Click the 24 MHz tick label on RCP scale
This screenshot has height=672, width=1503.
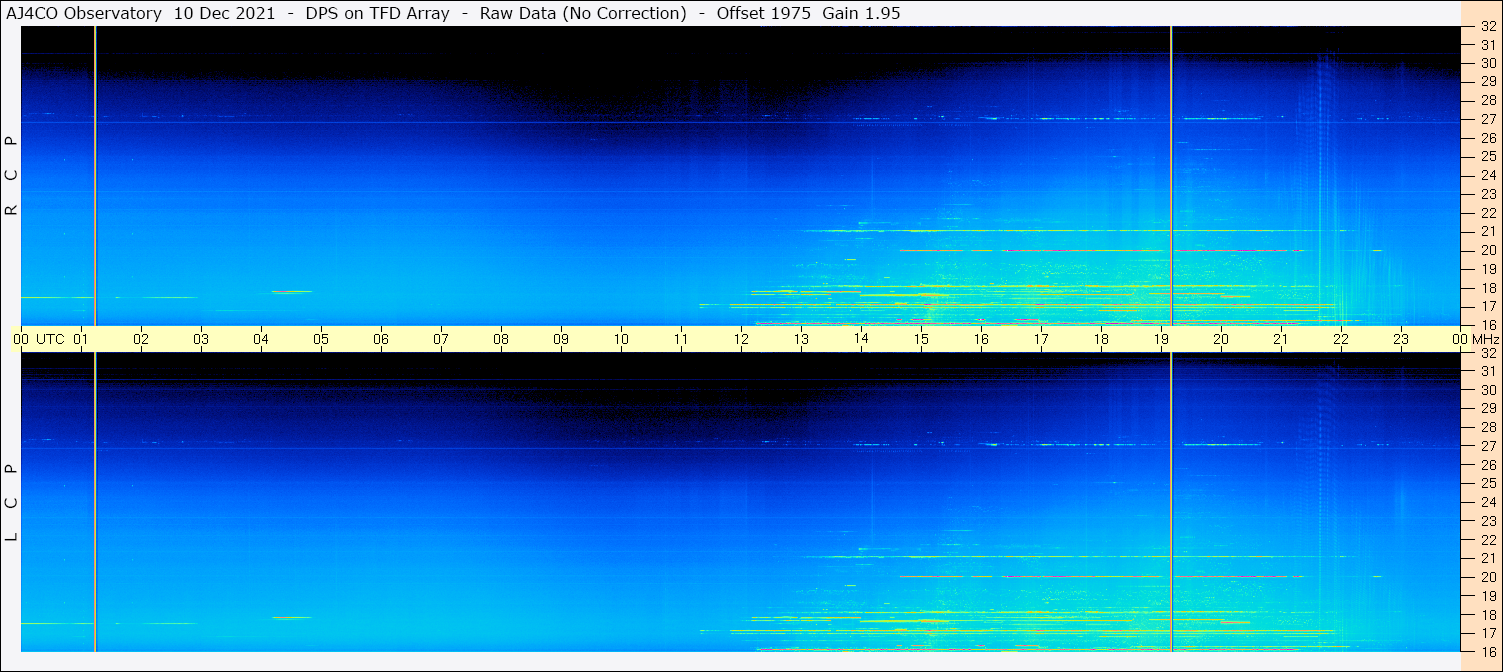(1488, 175)
